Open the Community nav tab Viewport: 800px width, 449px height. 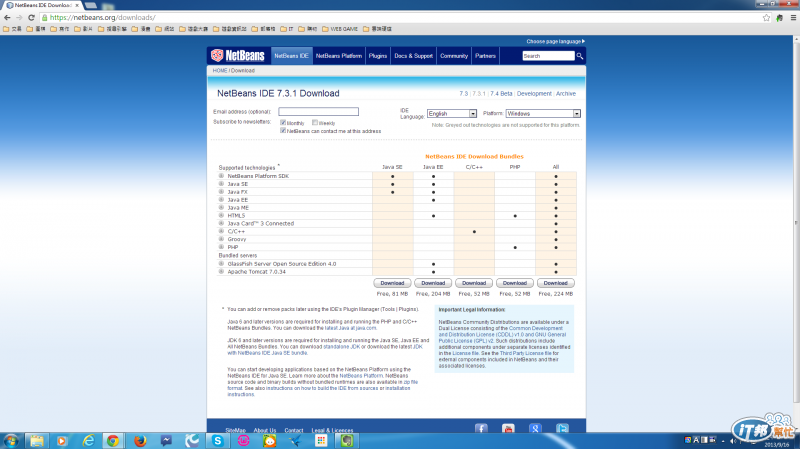454,56
